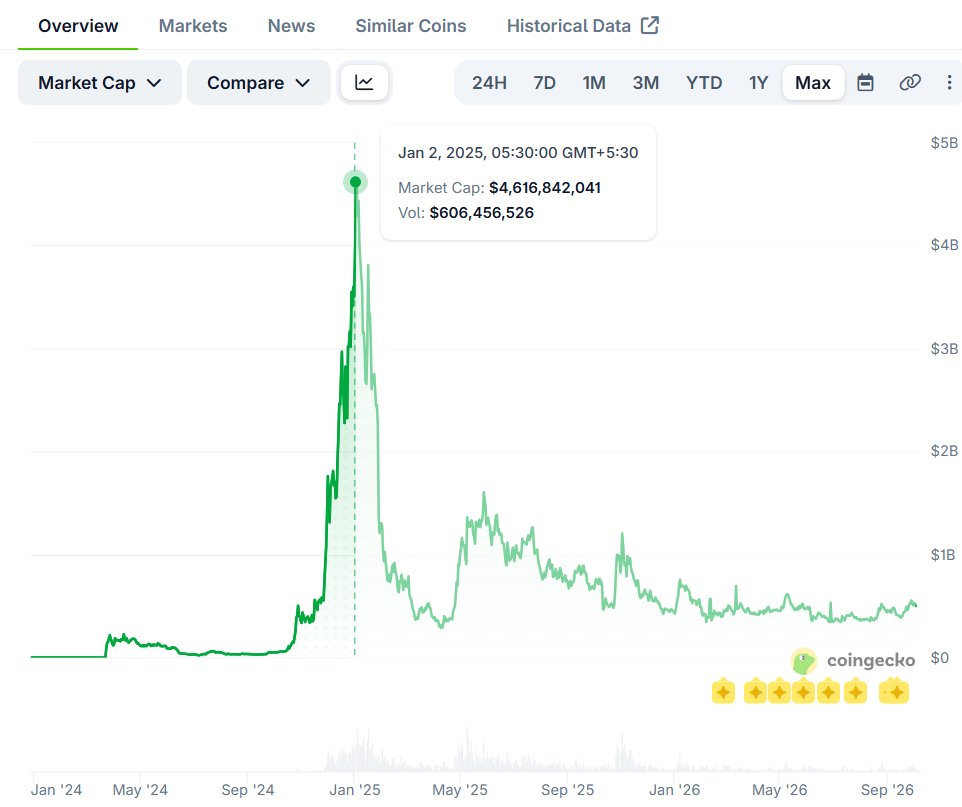Switch to the Markets tab

[x=193, y=26]
